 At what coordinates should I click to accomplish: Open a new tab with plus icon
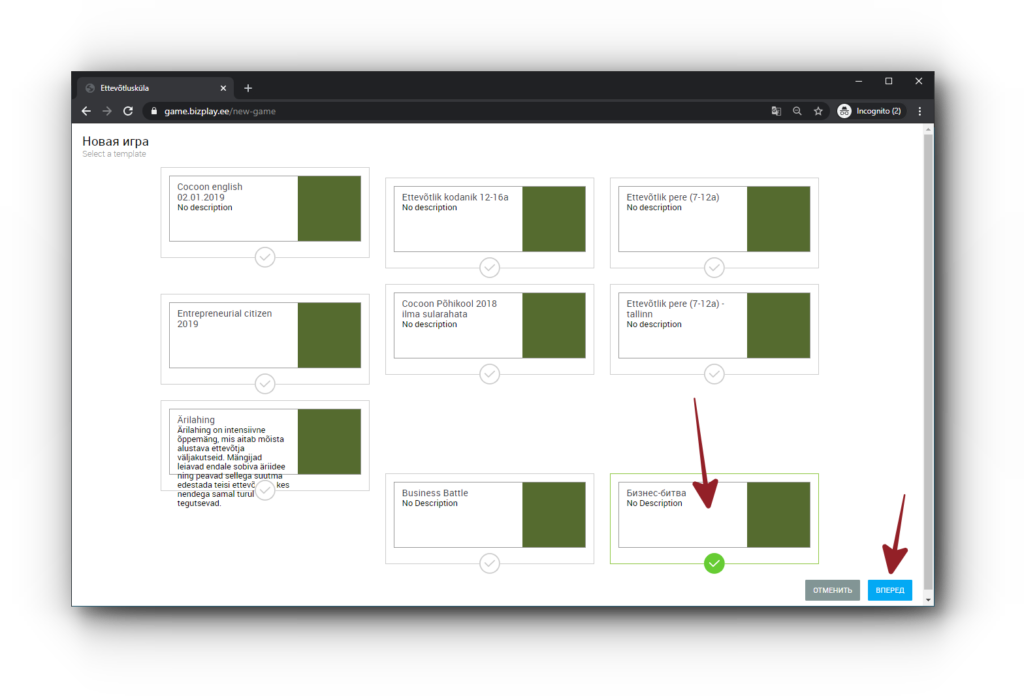(x=248, y=88)
